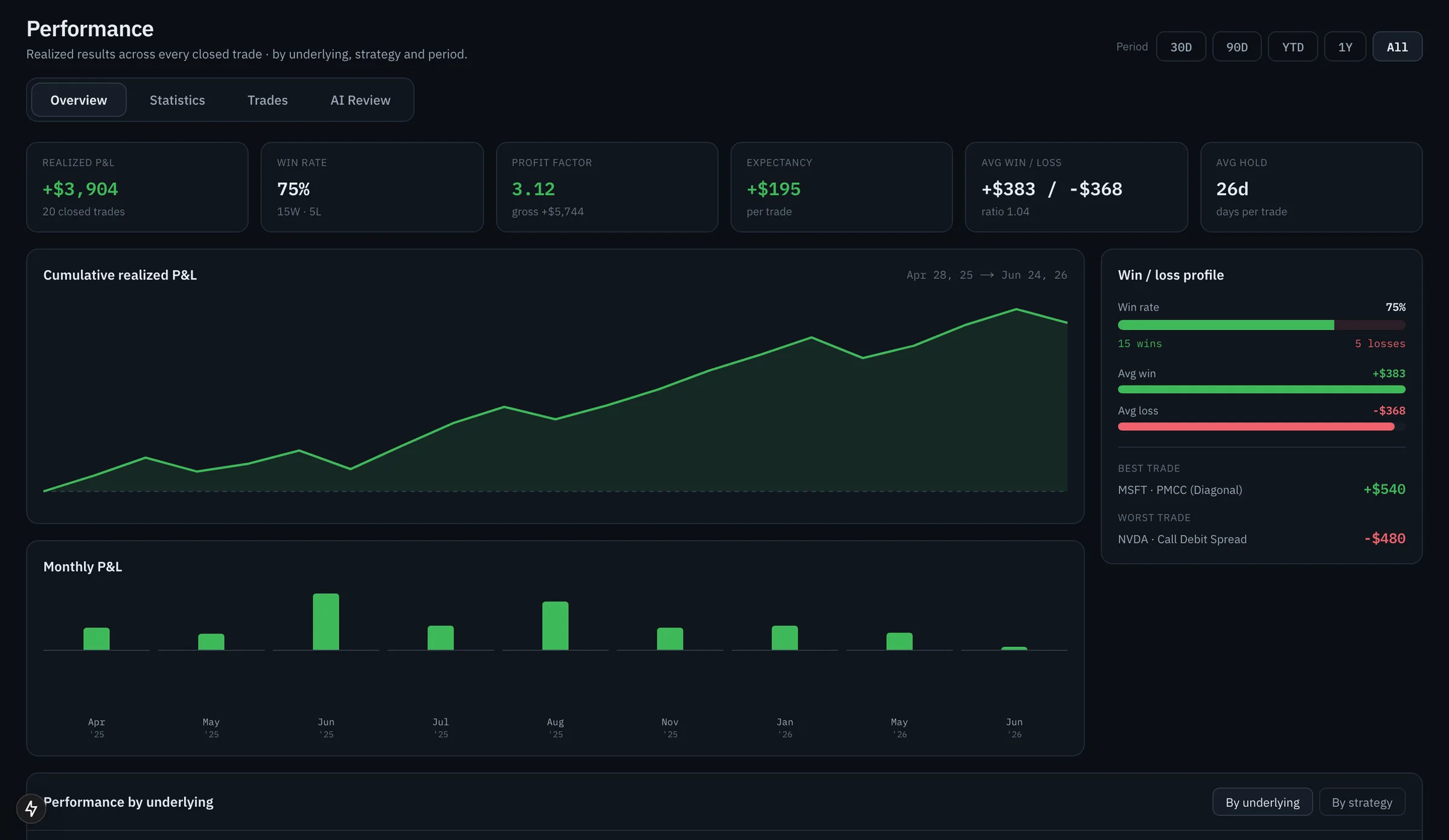Open the AI Review tab
Viewport: 1449px width, 840px height.
point(360,100)
